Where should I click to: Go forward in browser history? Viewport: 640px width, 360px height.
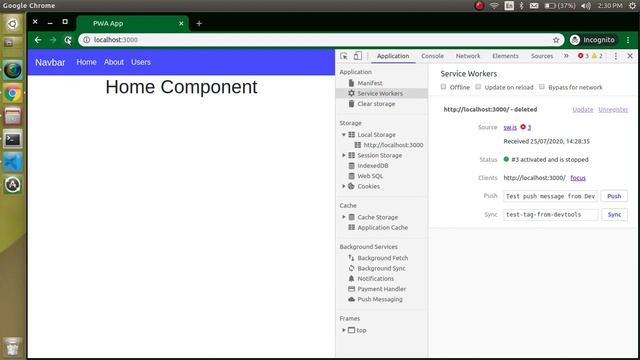coord(53,40)
